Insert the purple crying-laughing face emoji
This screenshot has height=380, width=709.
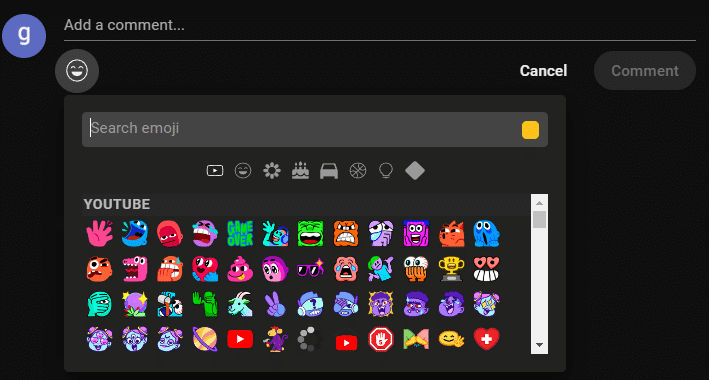pos(205,233)
